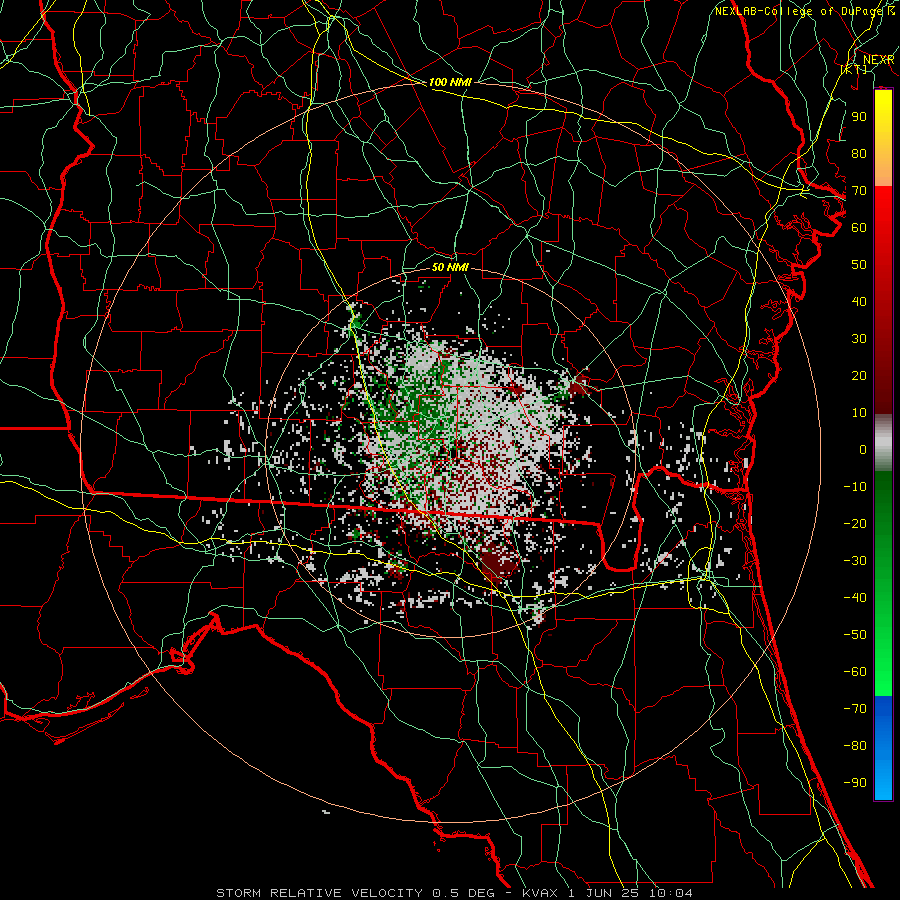
Task: Click the [KT] units label above the color bar
Action: (854, 69)
